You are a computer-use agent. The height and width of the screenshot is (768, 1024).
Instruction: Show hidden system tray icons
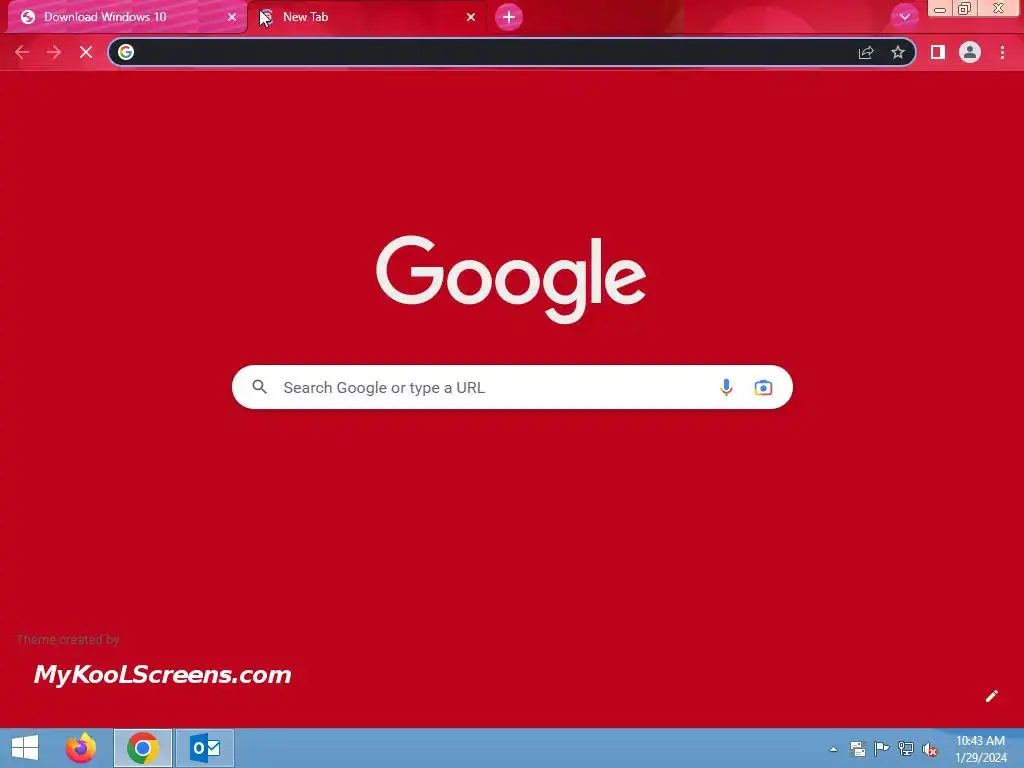pyautogui.click(x=833, y=749)
